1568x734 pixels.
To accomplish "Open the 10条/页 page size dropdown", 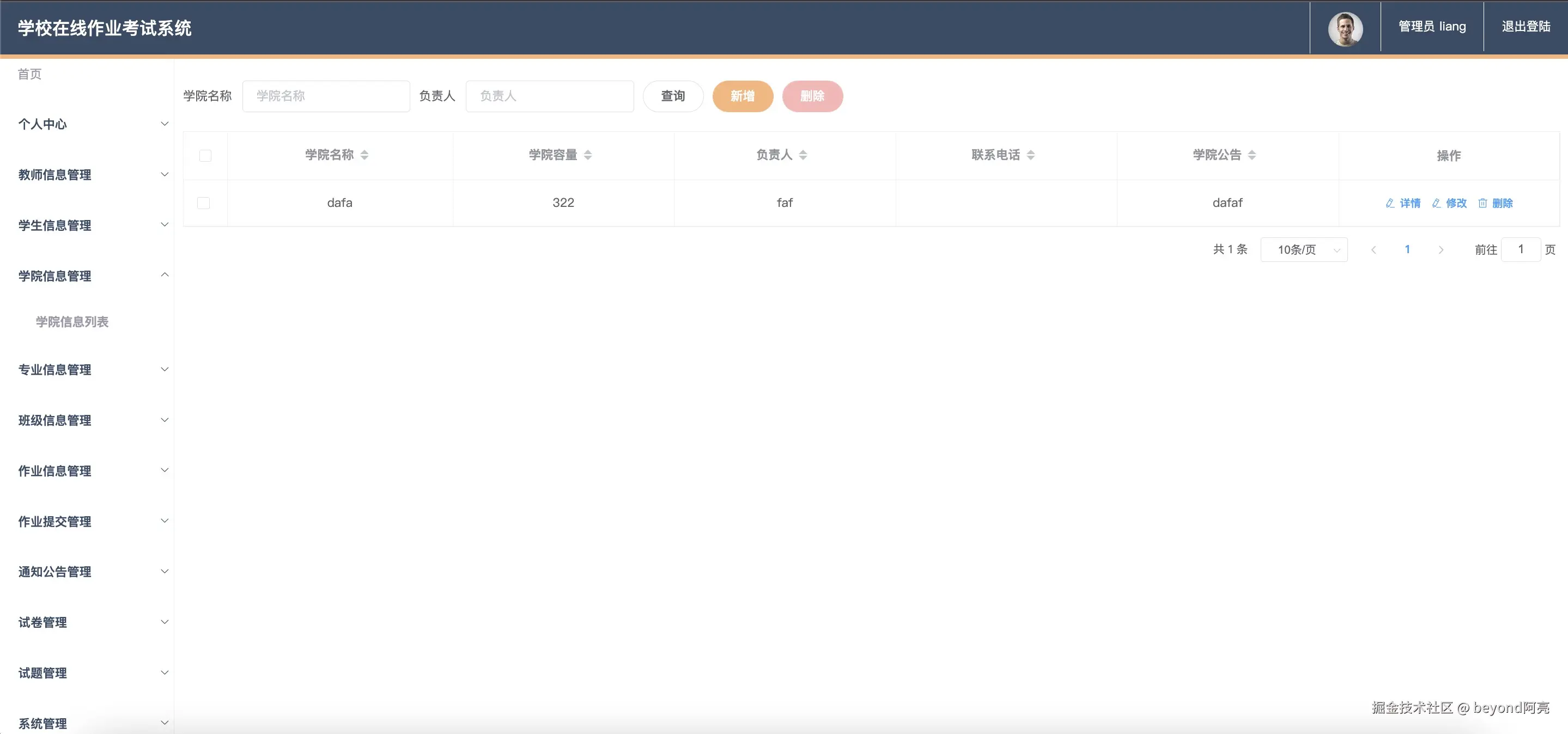I will (1304, 249).
